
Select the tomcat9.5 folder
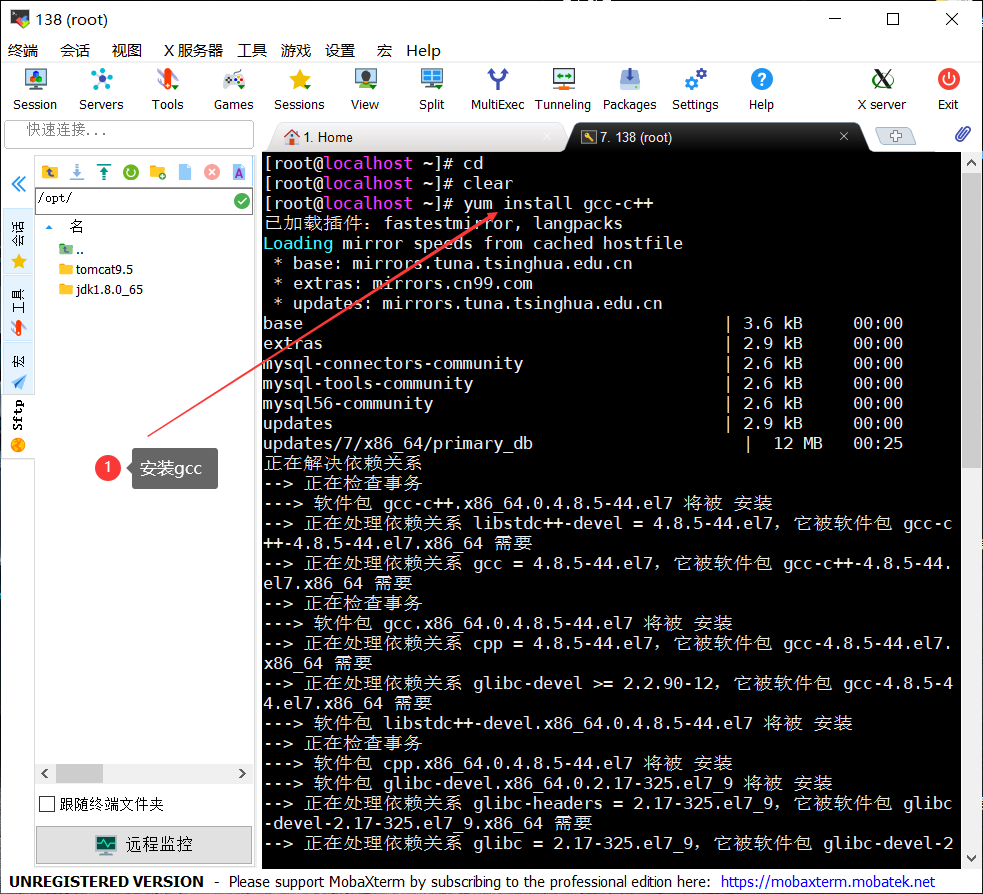click(96, 270)
